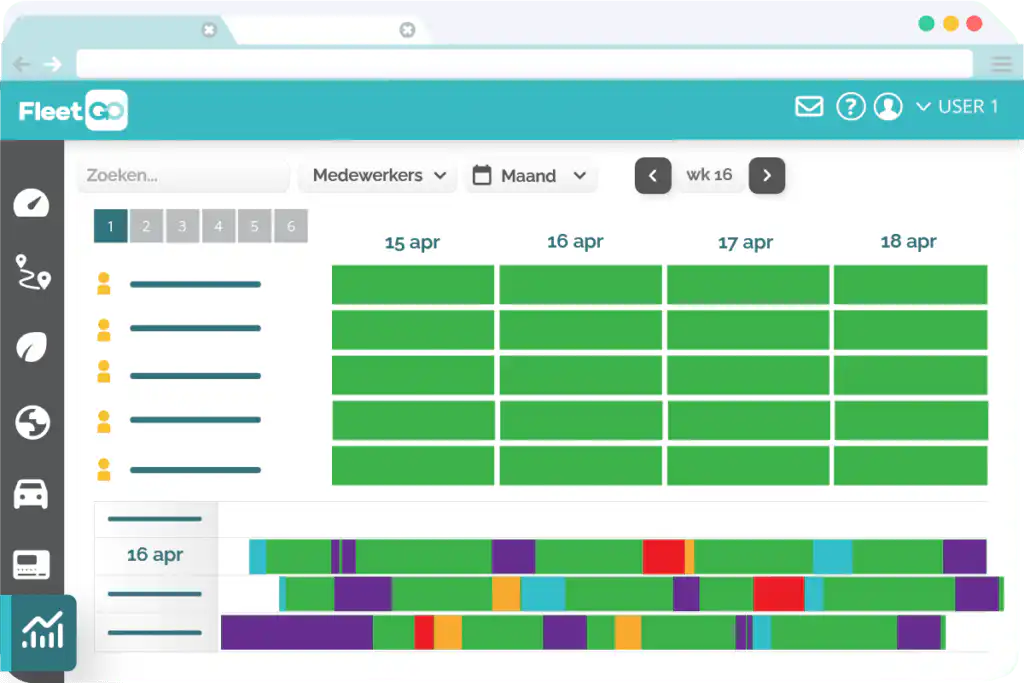Open the messages envelope icon

809,106
